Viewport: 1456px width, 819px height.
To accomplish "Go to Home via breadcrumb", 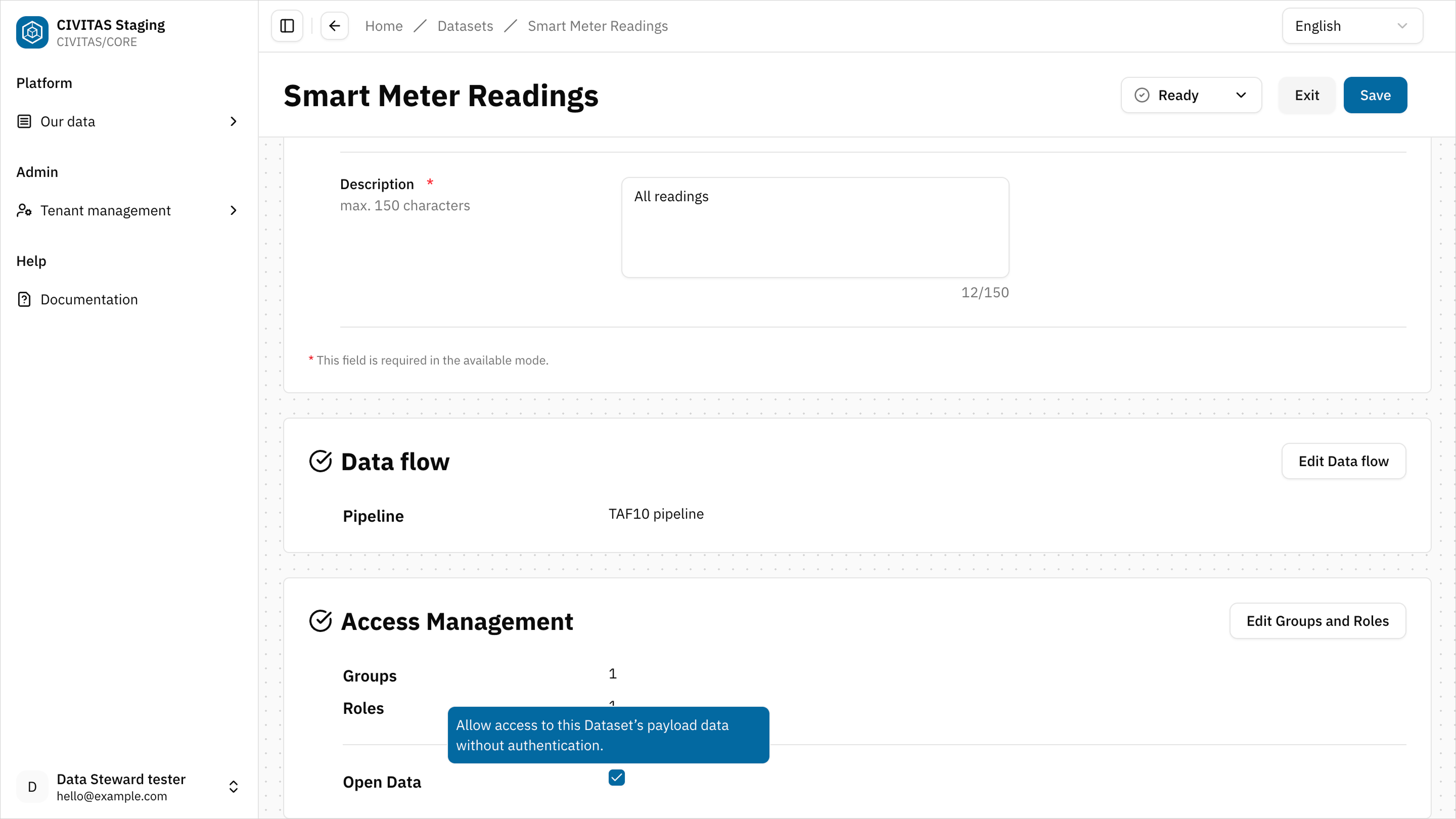I will [384, 26].
